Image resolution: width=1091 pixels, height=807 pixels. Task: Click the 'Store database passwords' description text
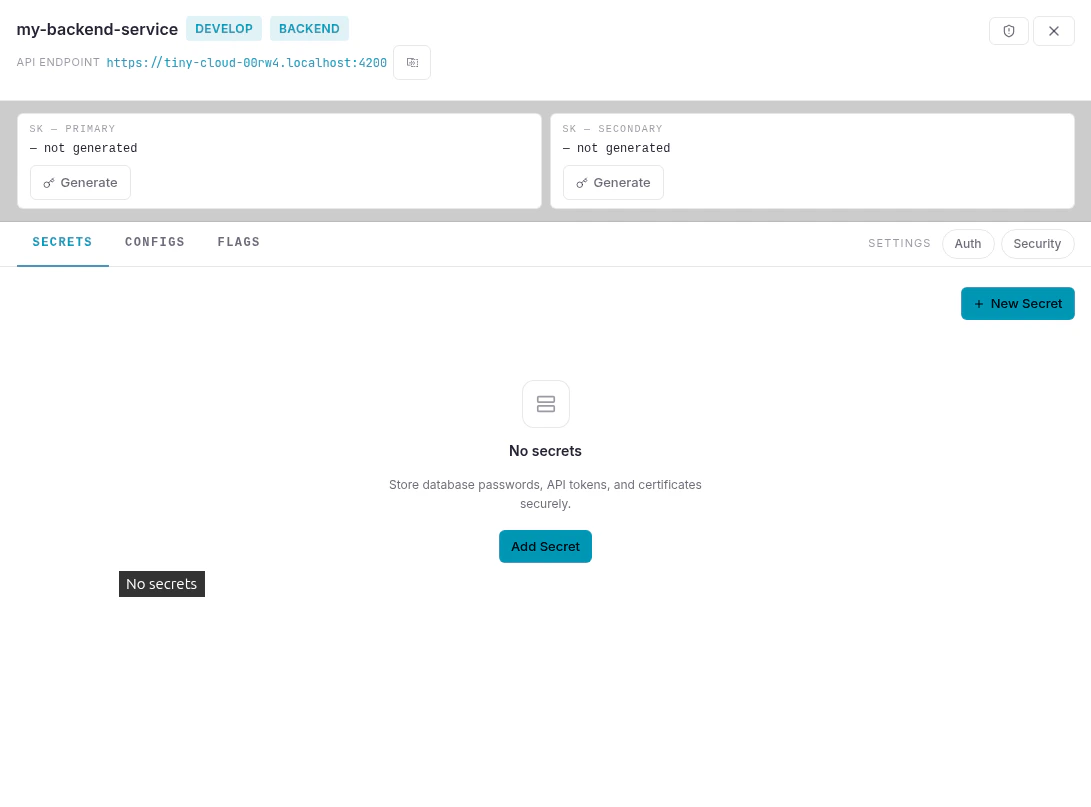[545, 494]
